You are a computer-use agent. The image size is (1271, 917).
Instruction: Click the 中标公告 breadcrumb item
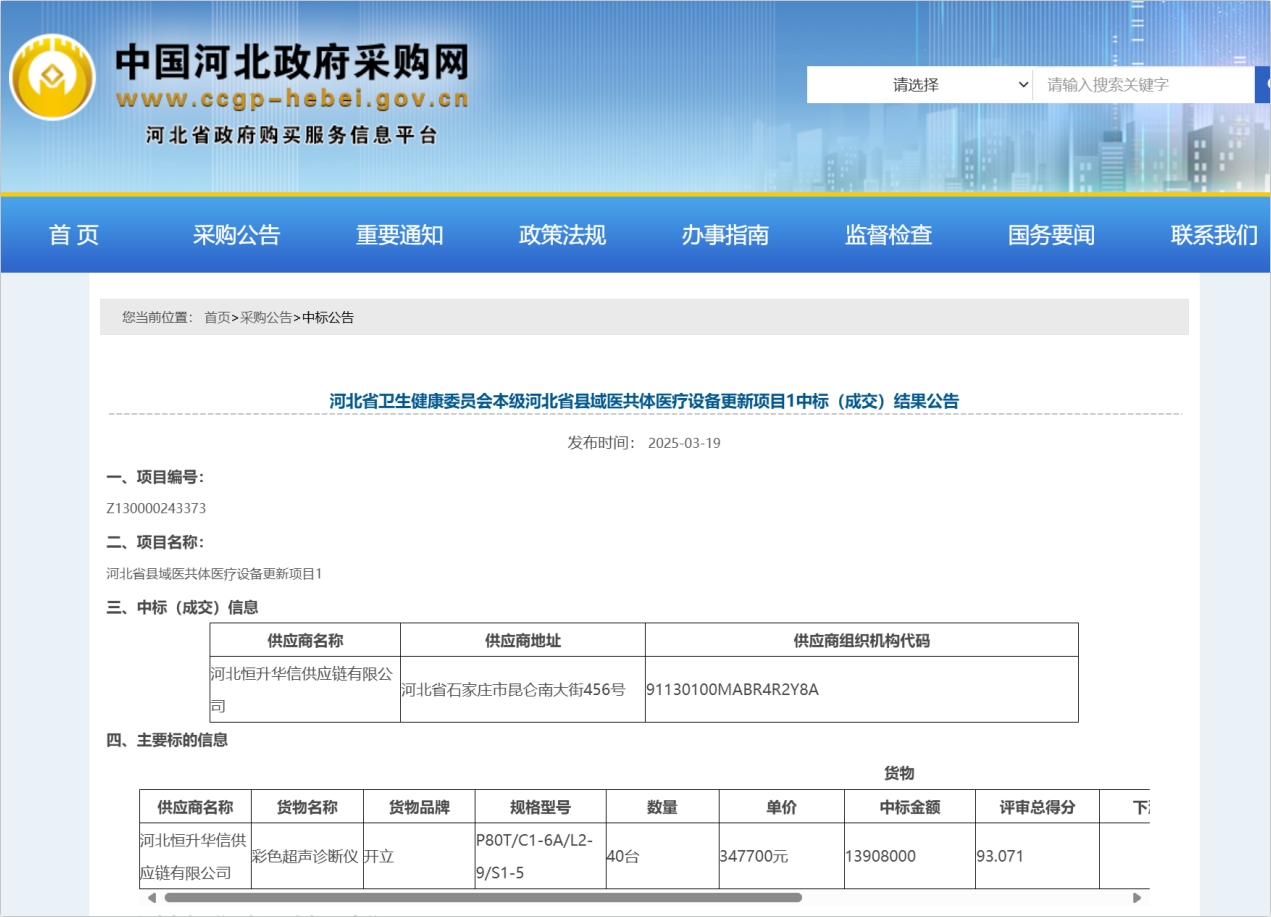[x=328, y=317]
